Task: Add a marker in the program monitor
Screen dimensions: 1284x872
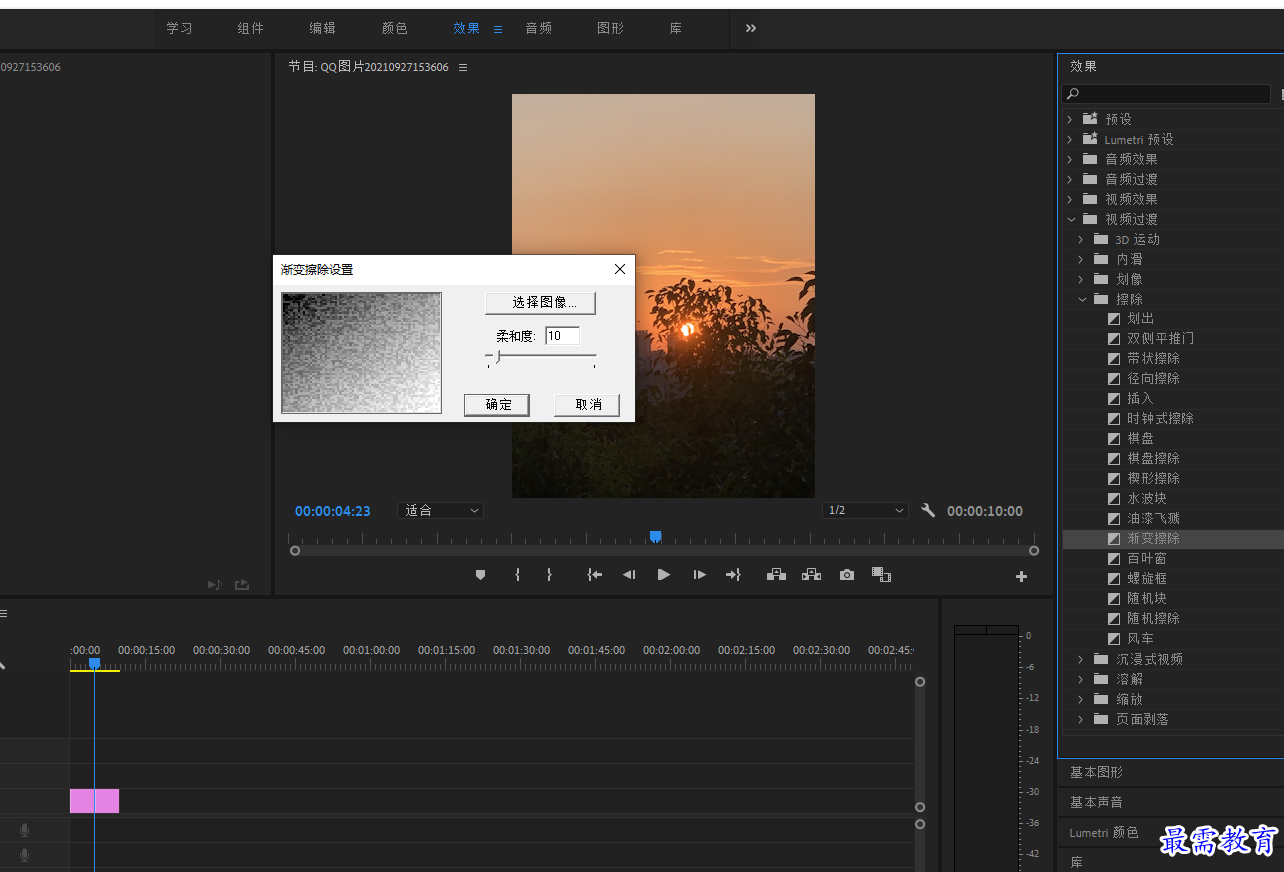Action: [x=480, y=575]
